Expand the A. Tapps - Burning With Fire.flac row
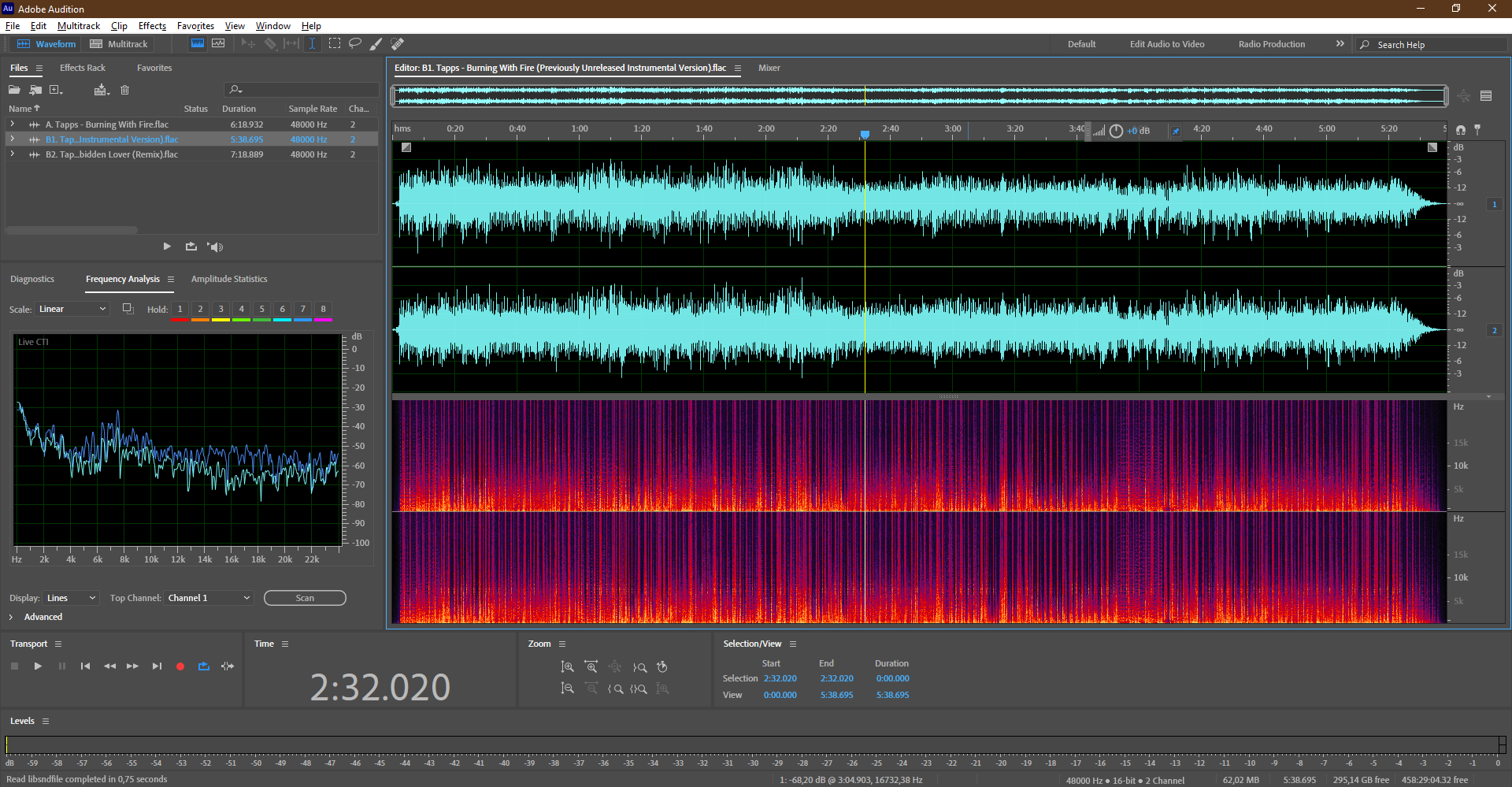Image resolution: width=1512 pixels, height=787 pixels. tap(12, 124)
